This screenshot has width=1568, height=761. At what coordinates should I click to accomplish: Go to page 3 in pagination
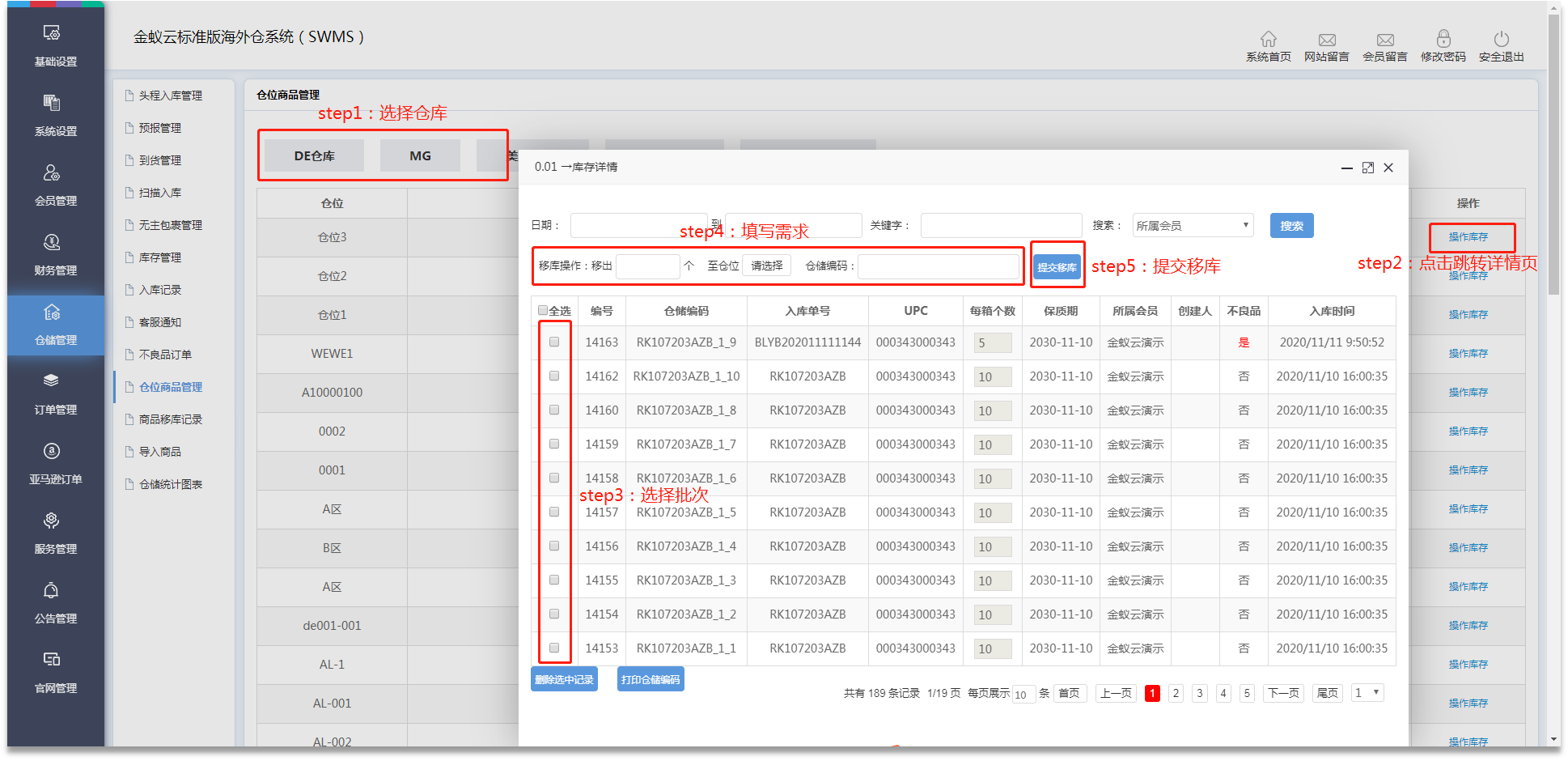tap(1200, 694)
